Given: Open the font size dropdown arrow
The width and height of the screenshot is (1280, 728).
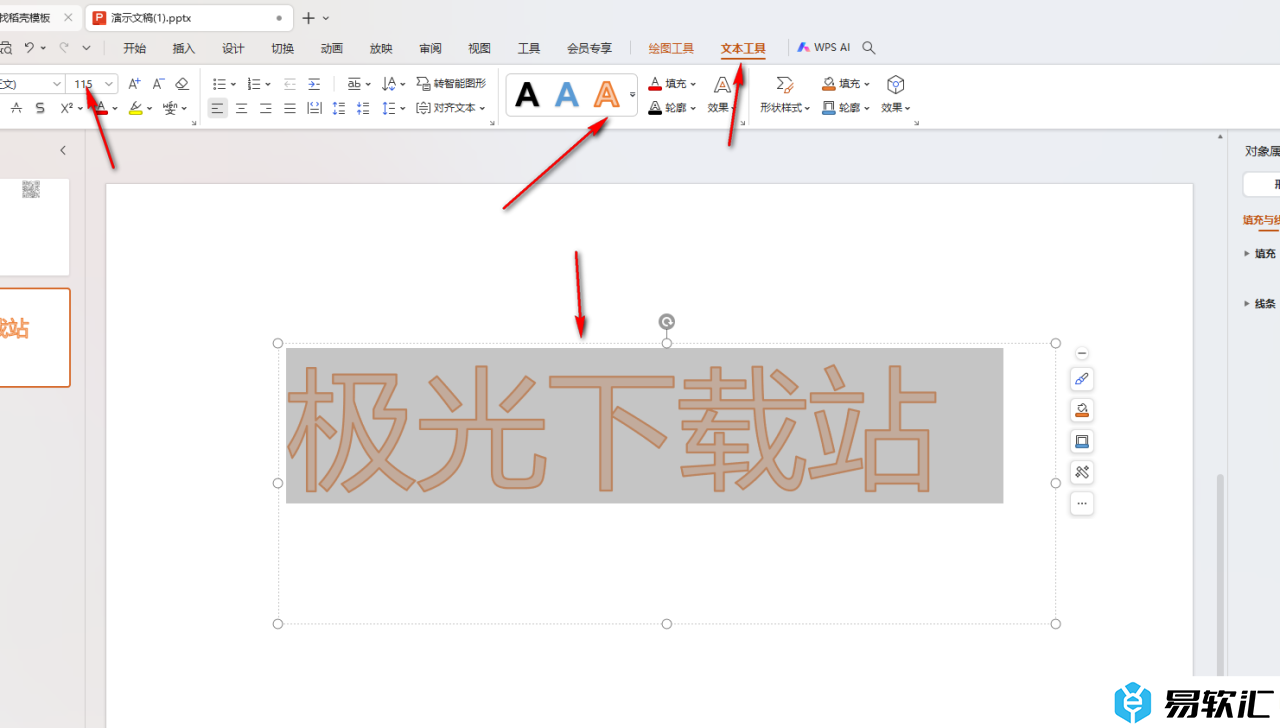Looking at the screenshot, I should pos(109,84).
